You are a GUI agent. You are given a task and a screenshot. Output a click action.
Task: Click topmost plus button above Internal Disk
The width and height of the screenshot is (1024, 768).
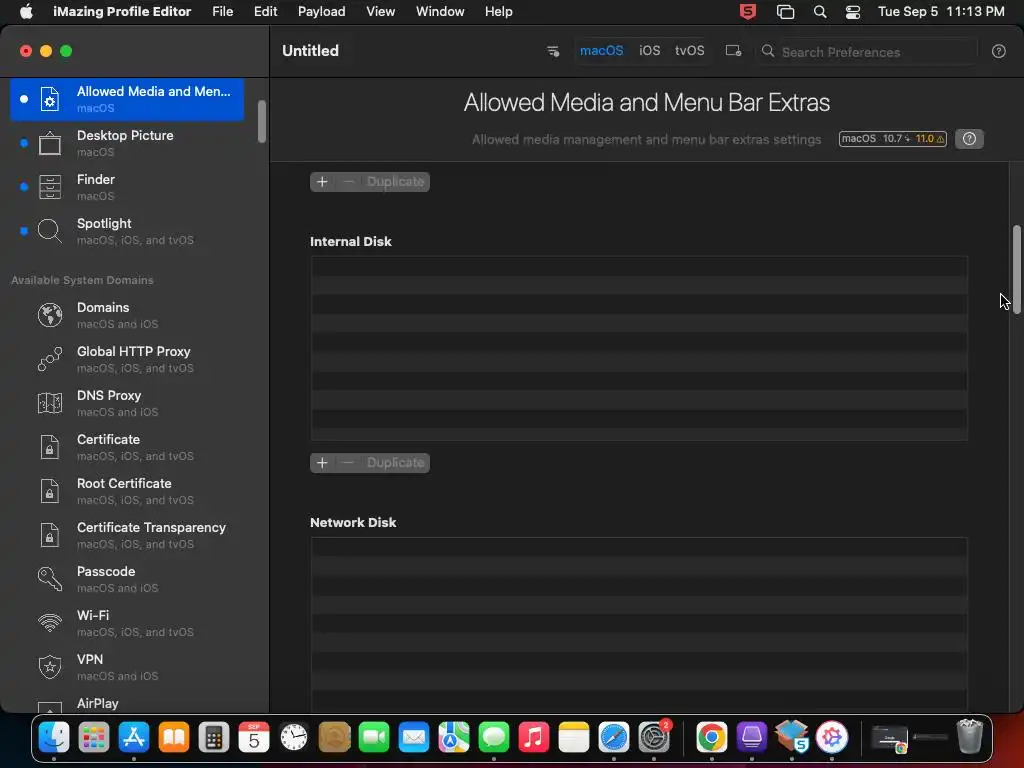point(322,182)
